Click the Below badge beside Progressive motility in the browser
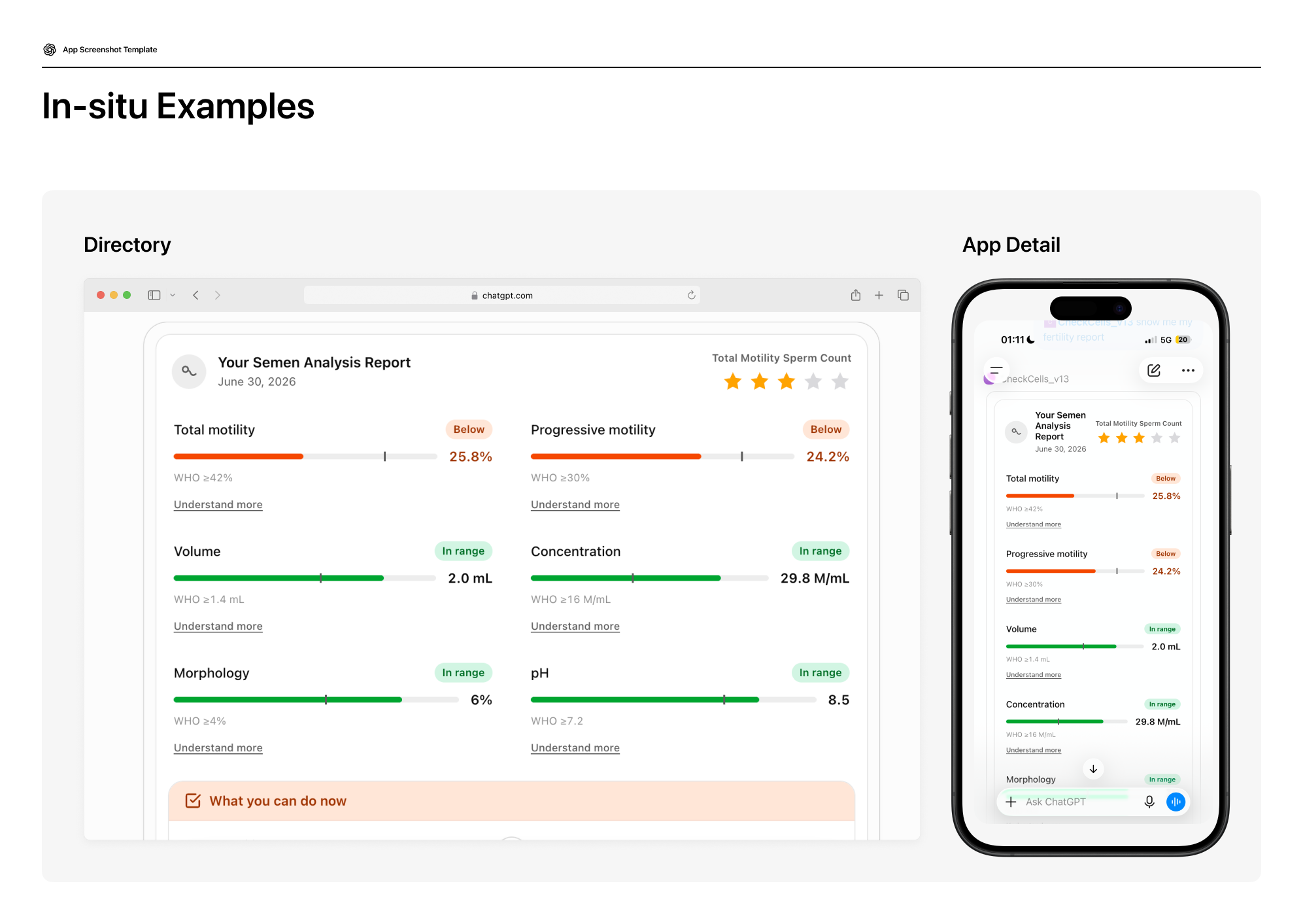 [x=826, y=430]
